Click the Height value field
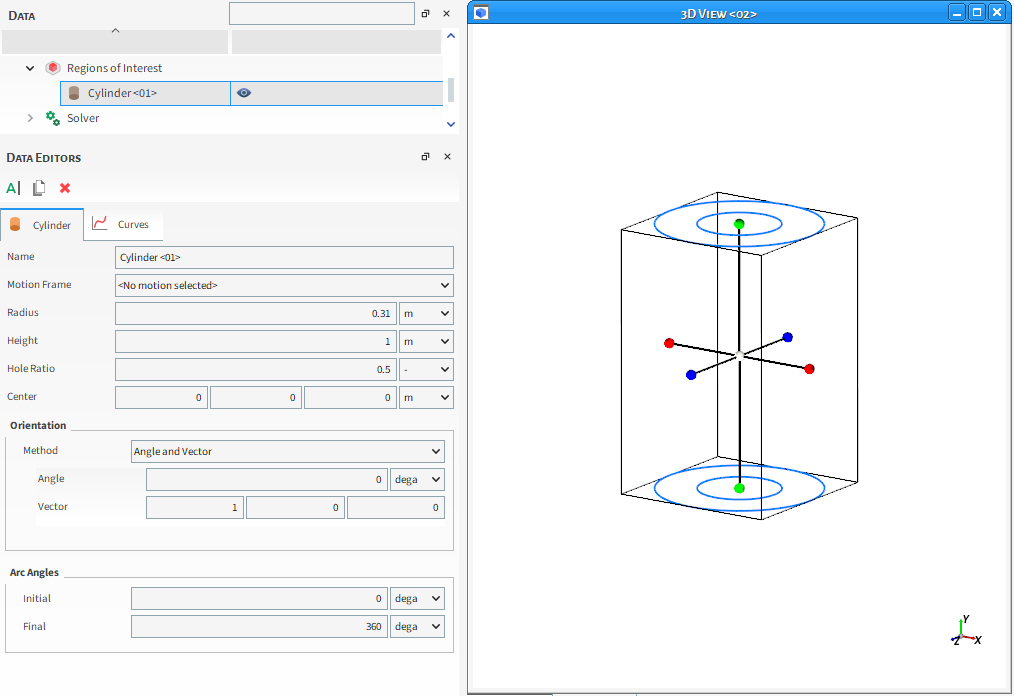 pyautogui.click(x=255, y=342)
